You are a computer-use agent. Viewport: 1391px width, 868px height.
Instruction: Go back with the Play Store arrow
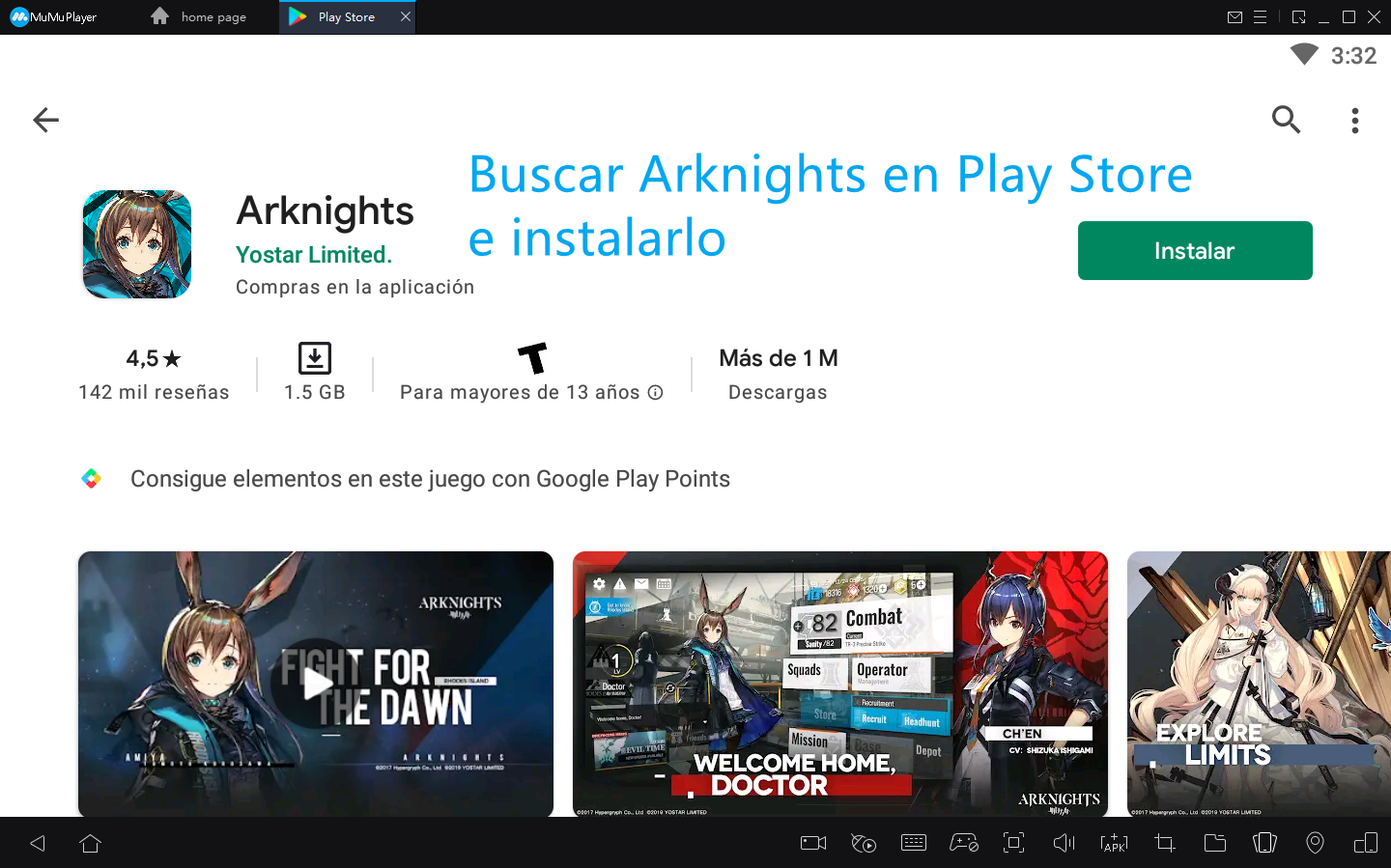click(x=45, y=120)
